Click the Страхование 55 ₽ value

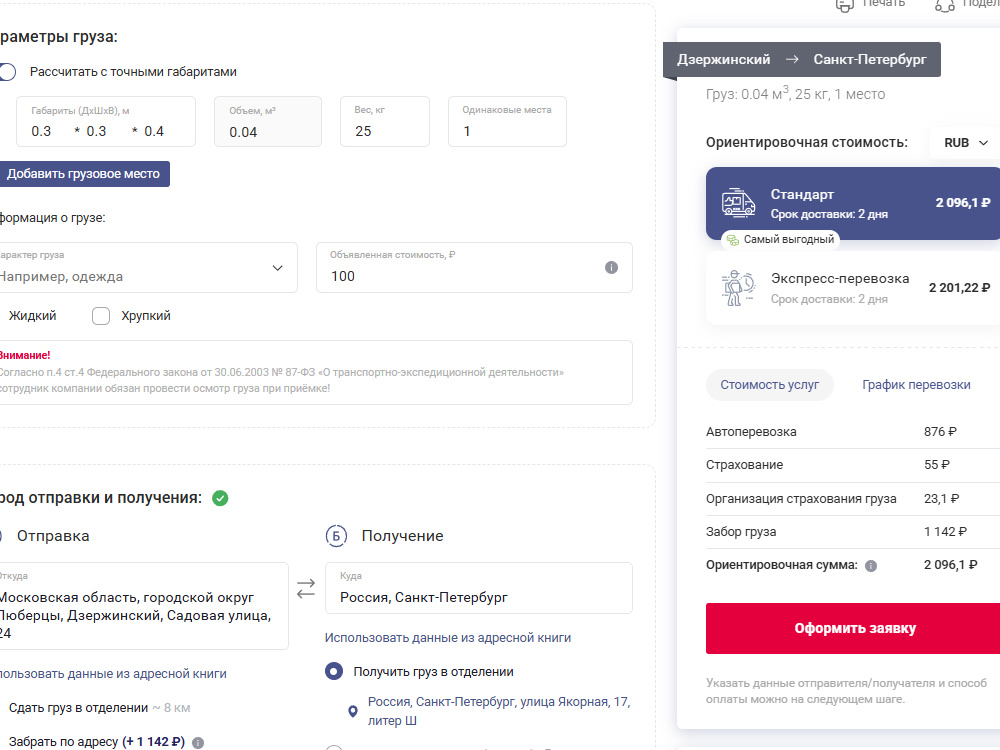936,465
